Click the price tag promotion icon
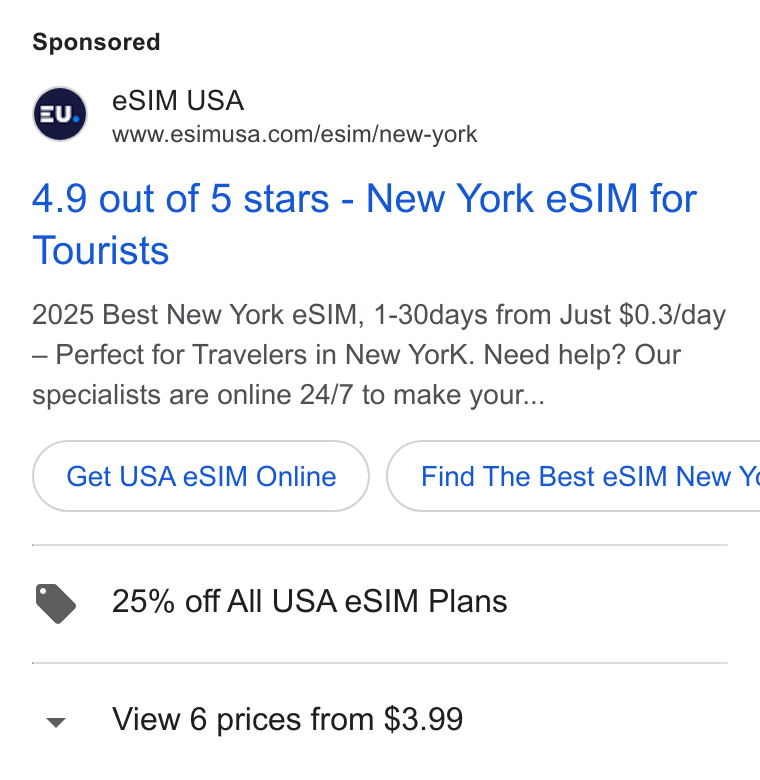The width and height of the screenshot is (760, 780). click(x=56, y=603)
